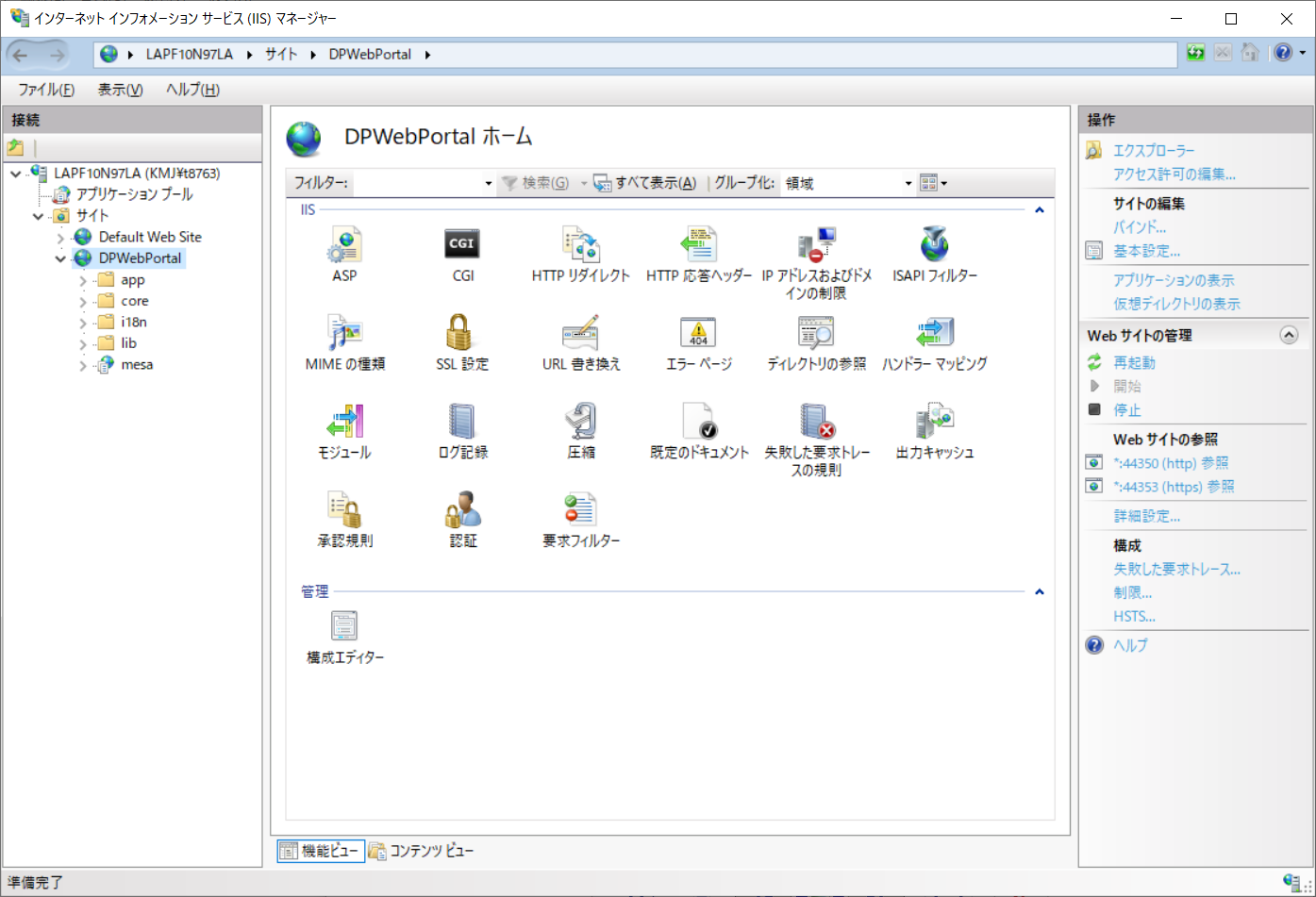Click the connections pane connect icon
Image resolution: width=1316 pixels, height=897 pixels.
[x=15, y=147]
